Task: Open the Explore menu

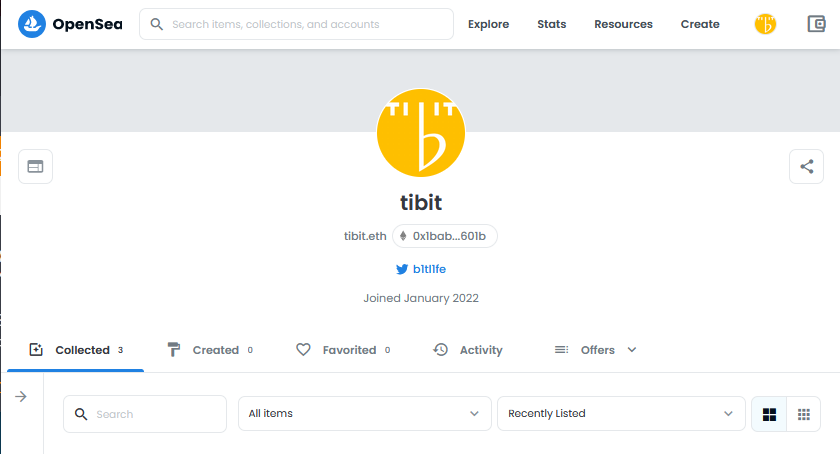Action: point(488,24)
